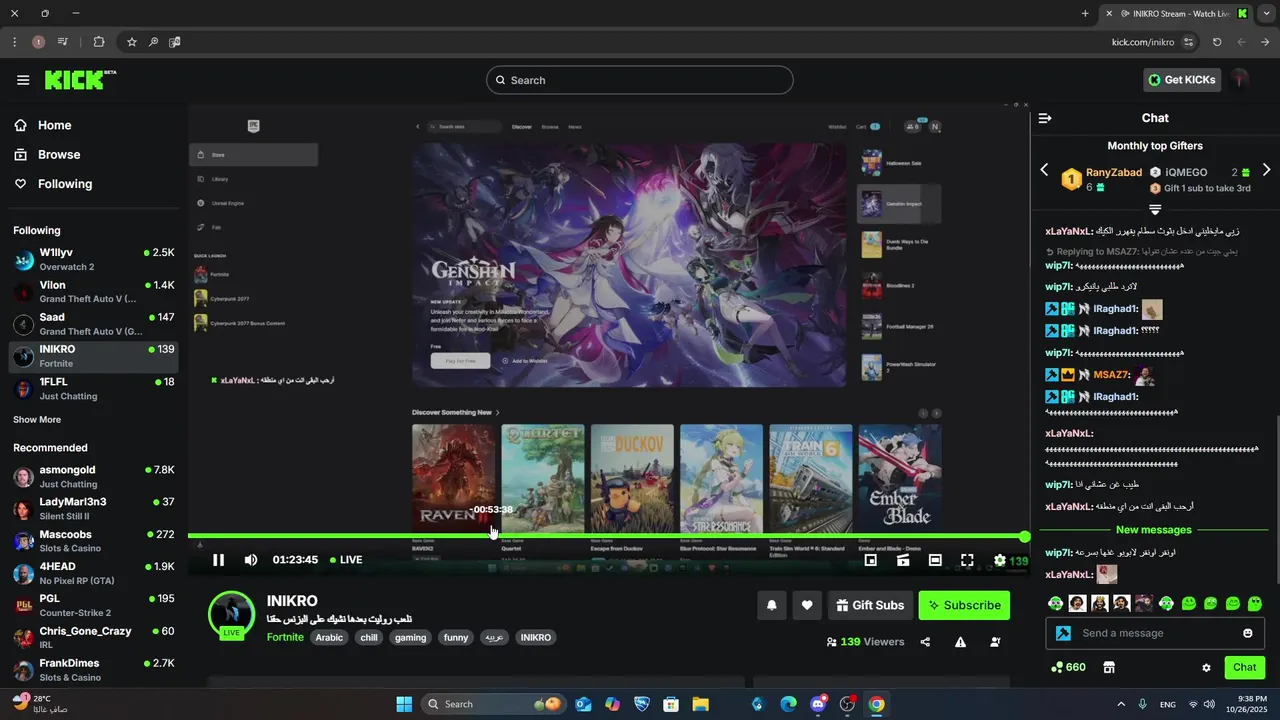1280x720 pixels.
Task: Share the stream
Action: pos(925,642)
